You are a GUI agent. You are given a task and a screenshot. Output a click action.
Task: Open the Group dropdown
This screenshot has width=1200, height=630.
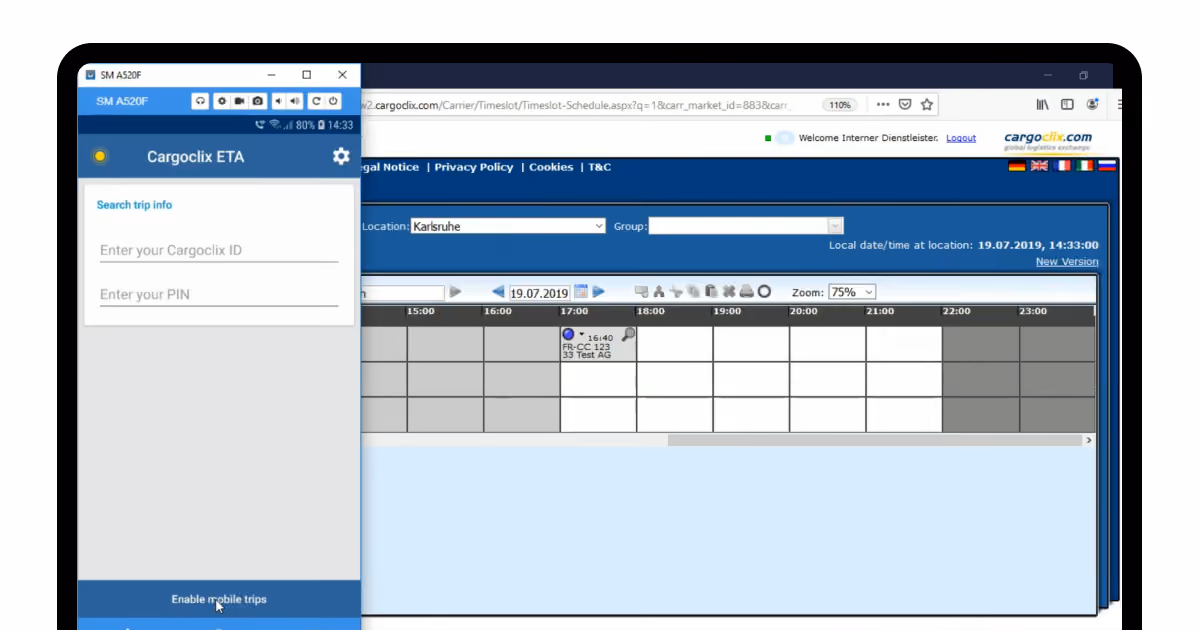coord(746,226)
